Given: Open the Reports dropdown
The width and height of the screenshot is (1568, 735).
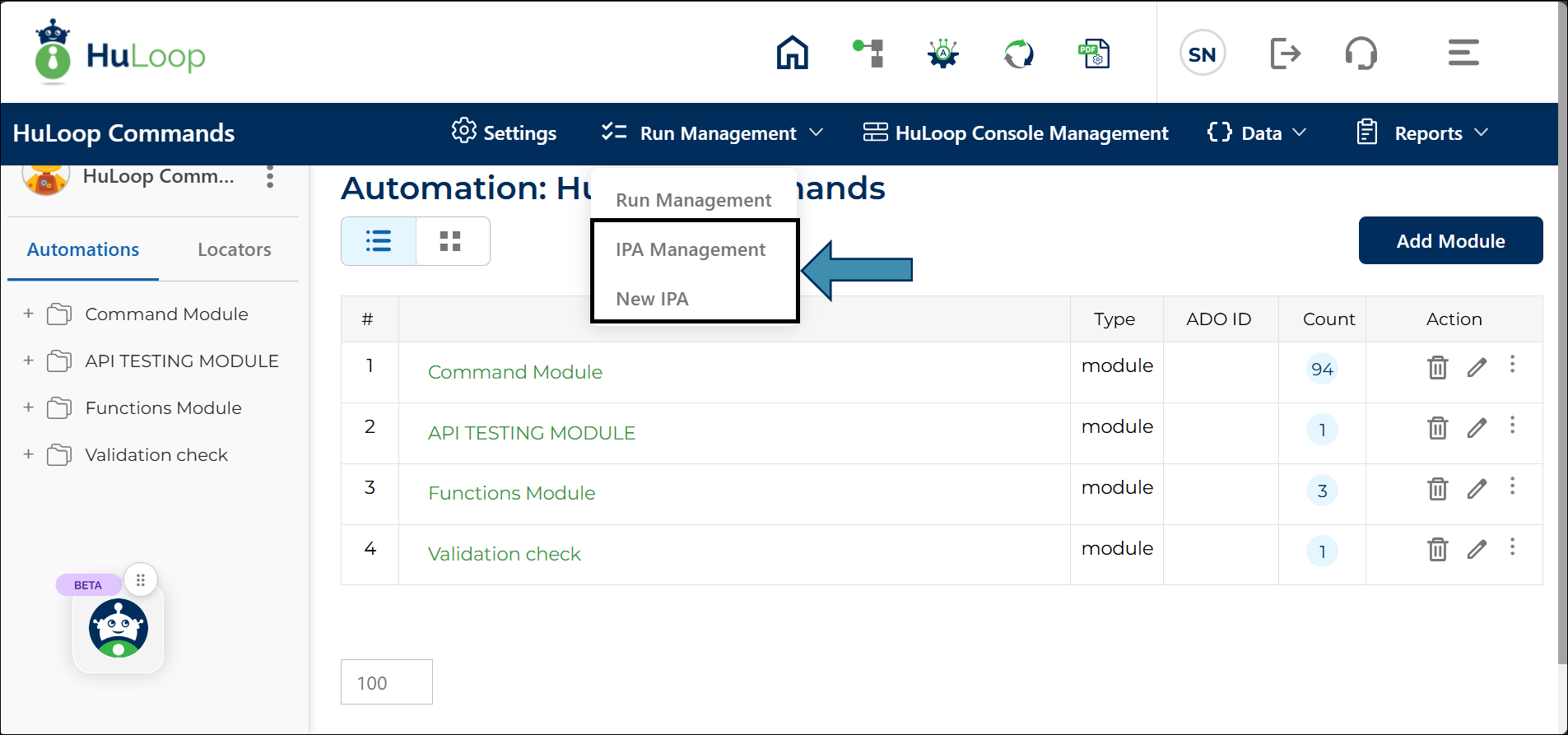Looking at the screenshot, I should [x=1423, y=133].
